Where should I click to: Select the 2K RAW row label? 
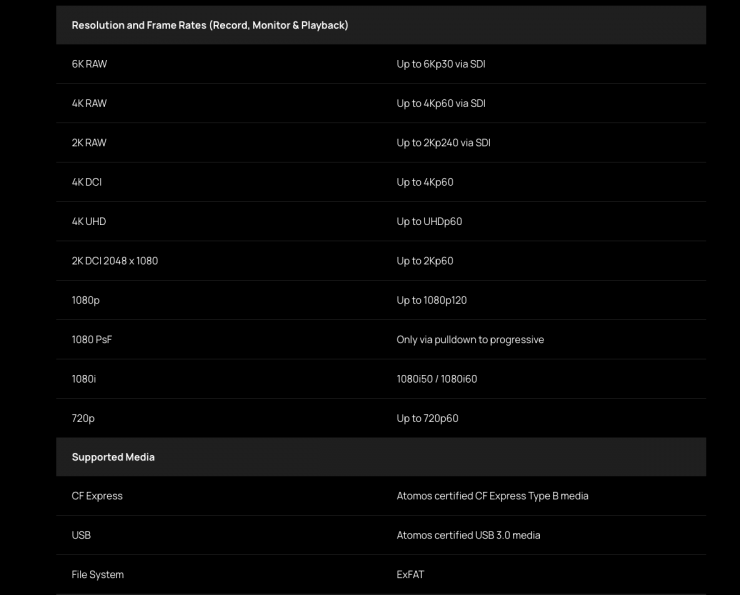click(x=89, y=143)
